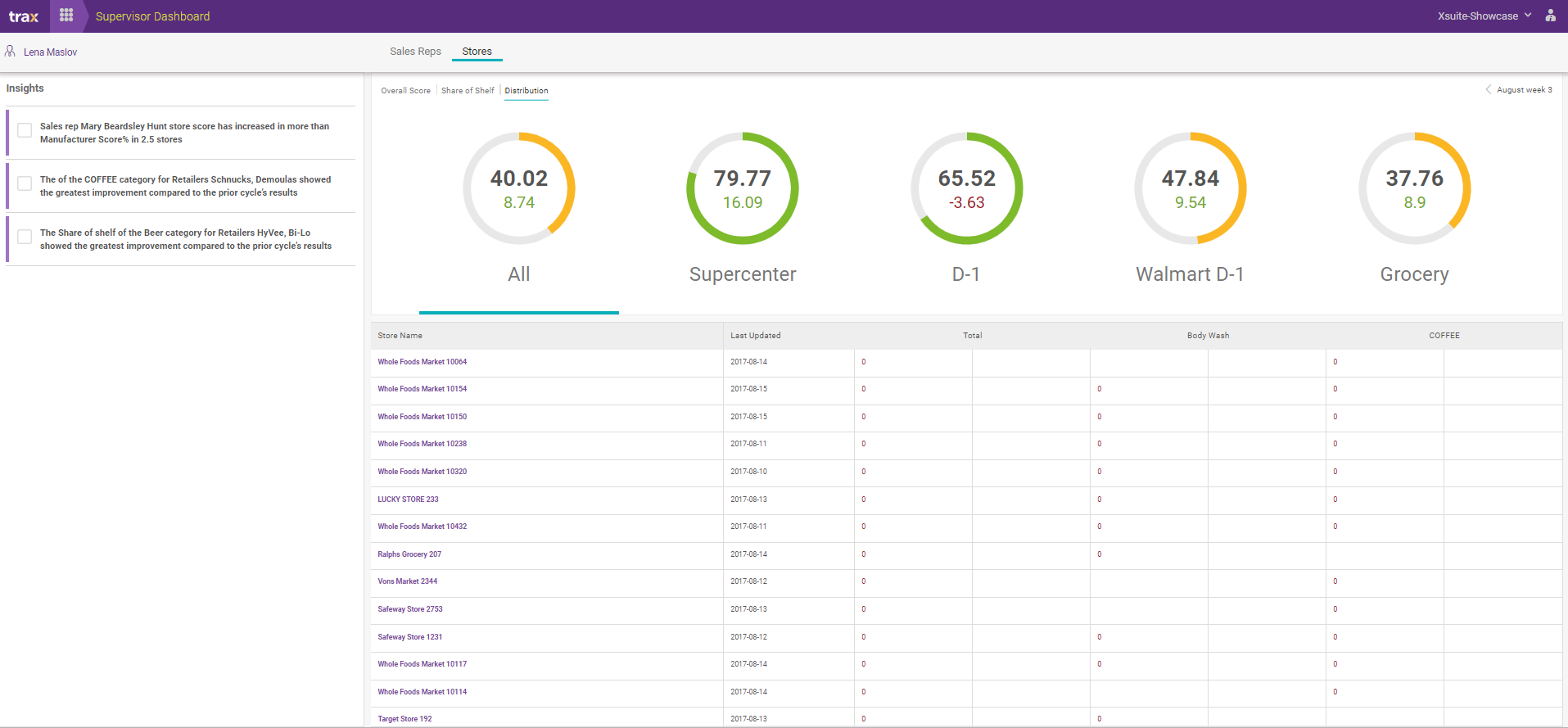Tick the COFFEE category insight checkbox
The image size is (1568, 728).
(x=25, y=184)
